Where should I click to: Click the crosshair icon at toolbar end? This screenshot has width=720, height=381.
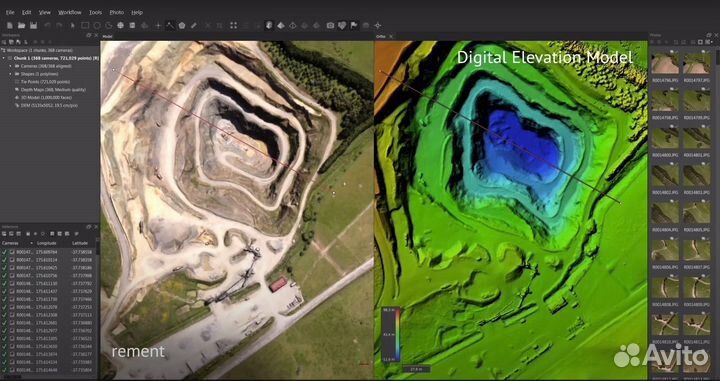pos(378,26)
